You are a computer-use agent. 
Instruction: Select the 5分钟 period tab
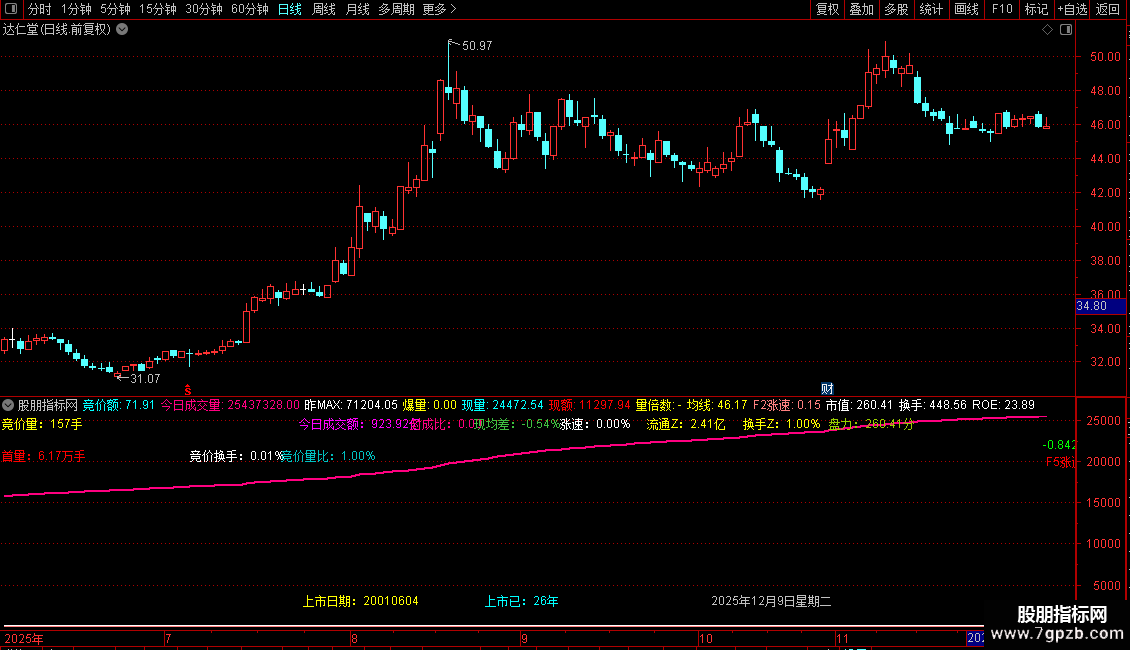pyautogui.click(x=115, y=9)
